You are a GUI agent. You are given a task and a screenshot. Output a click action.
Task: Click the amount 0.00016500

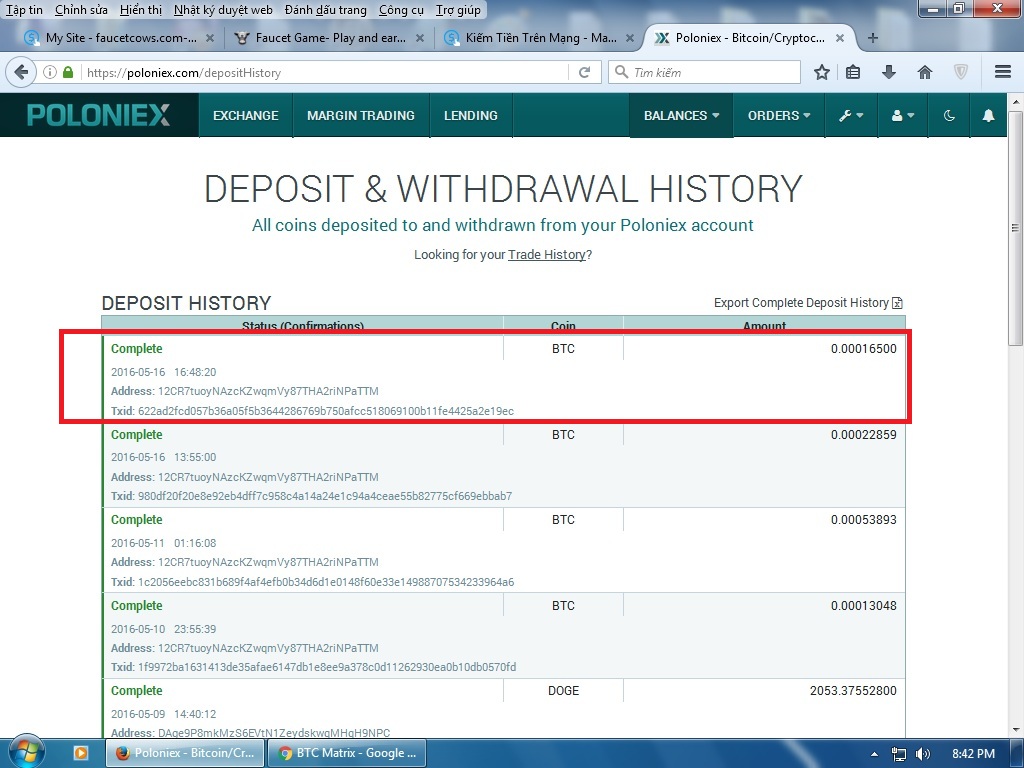pyautogui.click(x=863, y=349)
